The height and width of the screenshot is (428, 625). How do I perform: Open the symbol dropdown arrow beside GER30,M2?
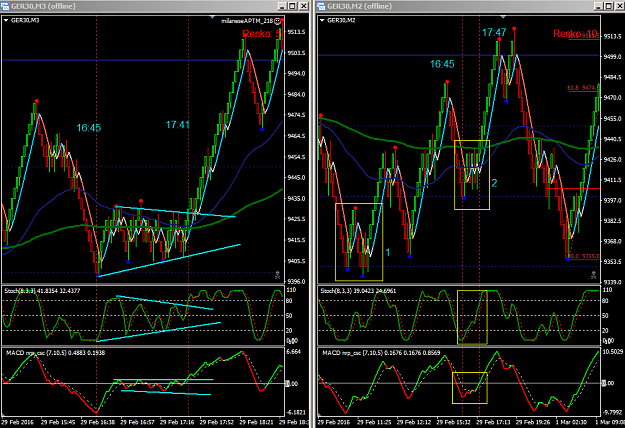click(x=322, y=20)
